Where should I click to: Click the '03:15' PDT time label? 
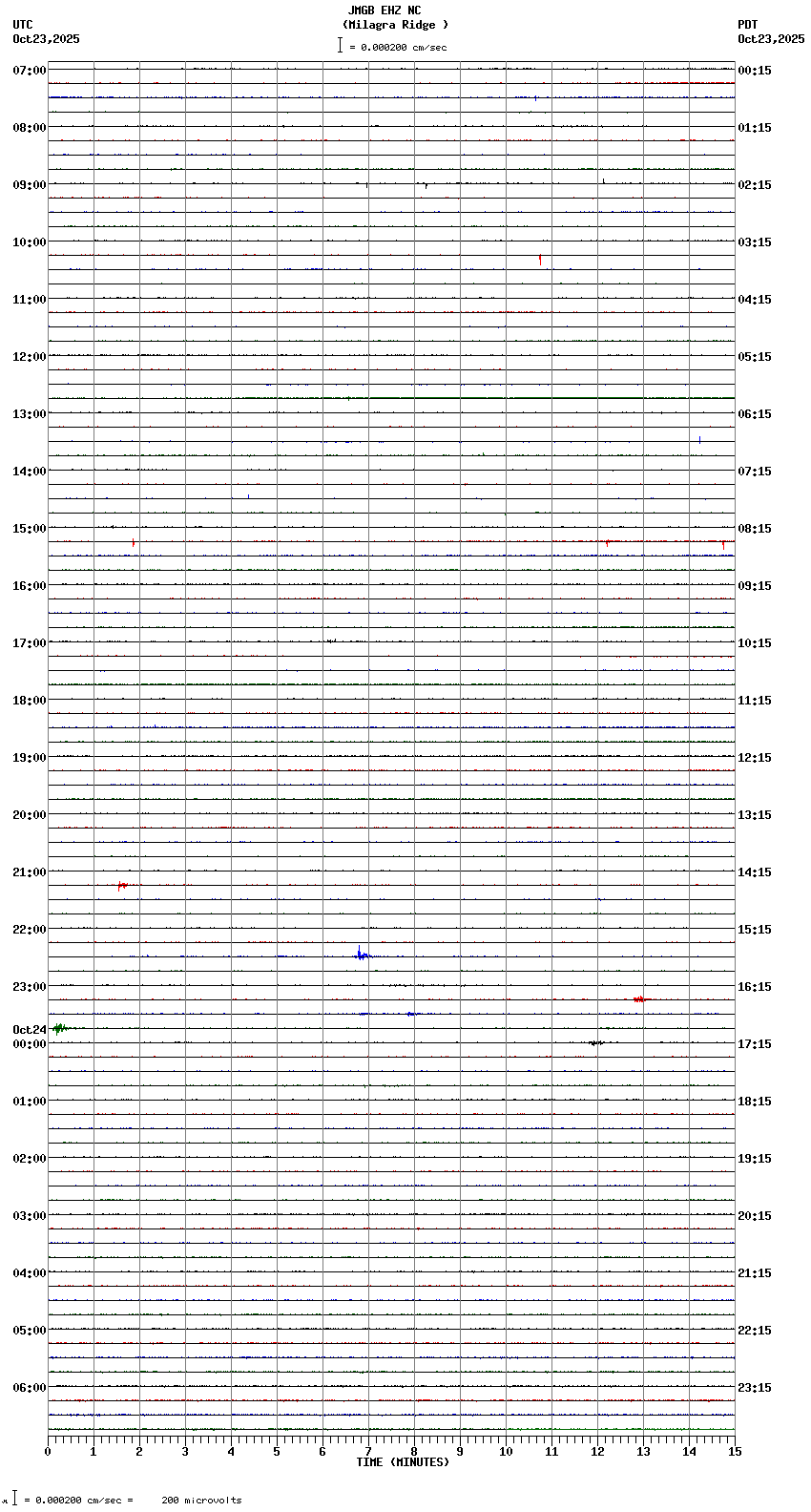pos(755,242)
